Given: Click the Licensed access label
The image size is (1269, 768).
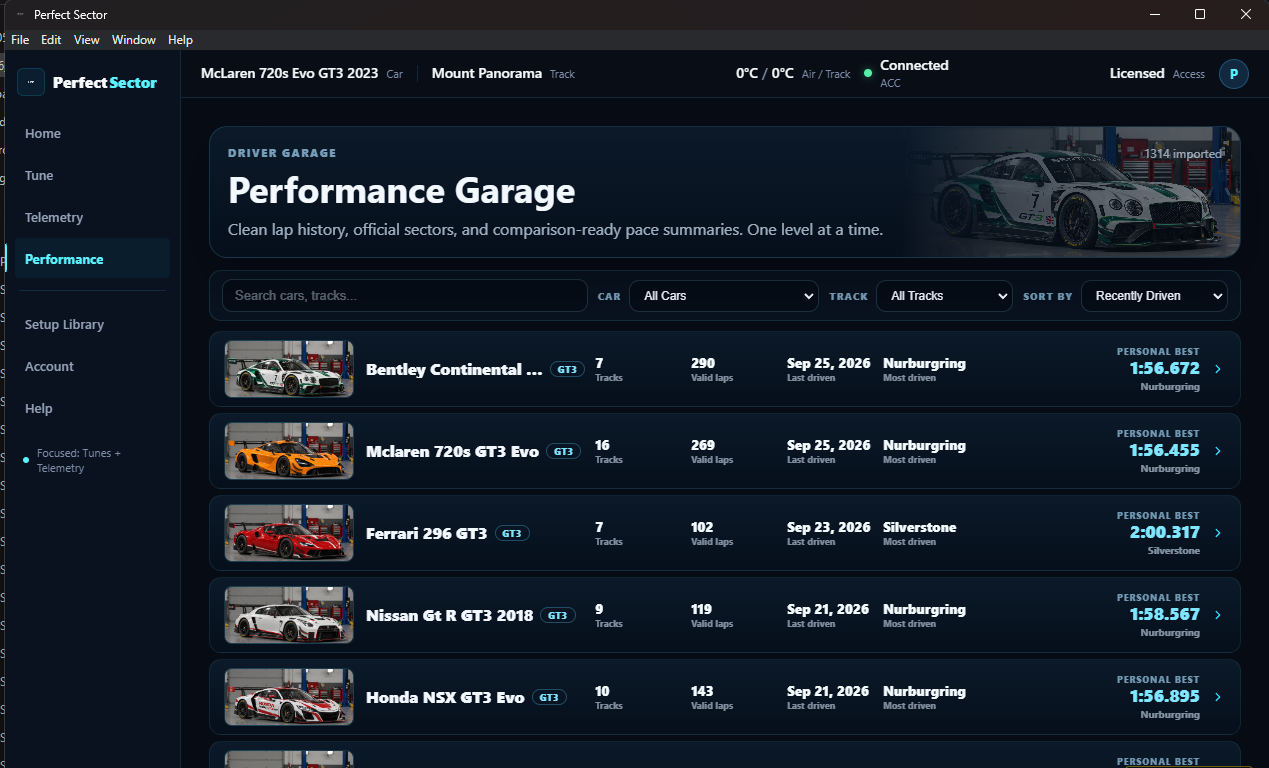Looking at the screenshot, I should click(x=1137, y=73).
